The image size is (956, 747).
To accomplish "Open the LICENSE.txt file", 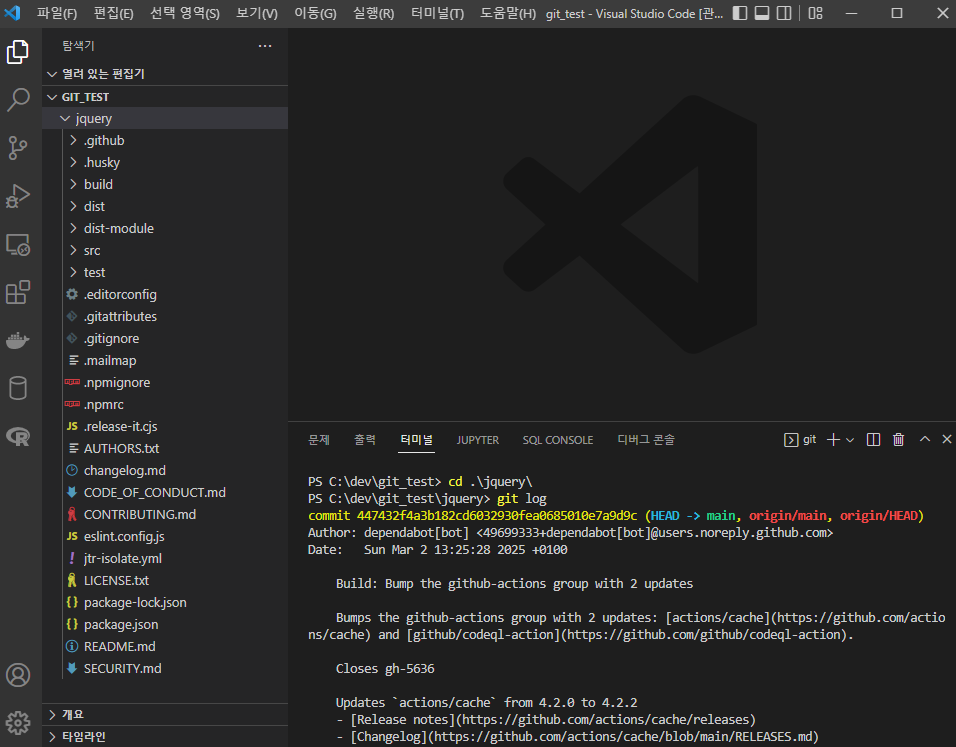I will pyautogui.click(x=165, y=580).
